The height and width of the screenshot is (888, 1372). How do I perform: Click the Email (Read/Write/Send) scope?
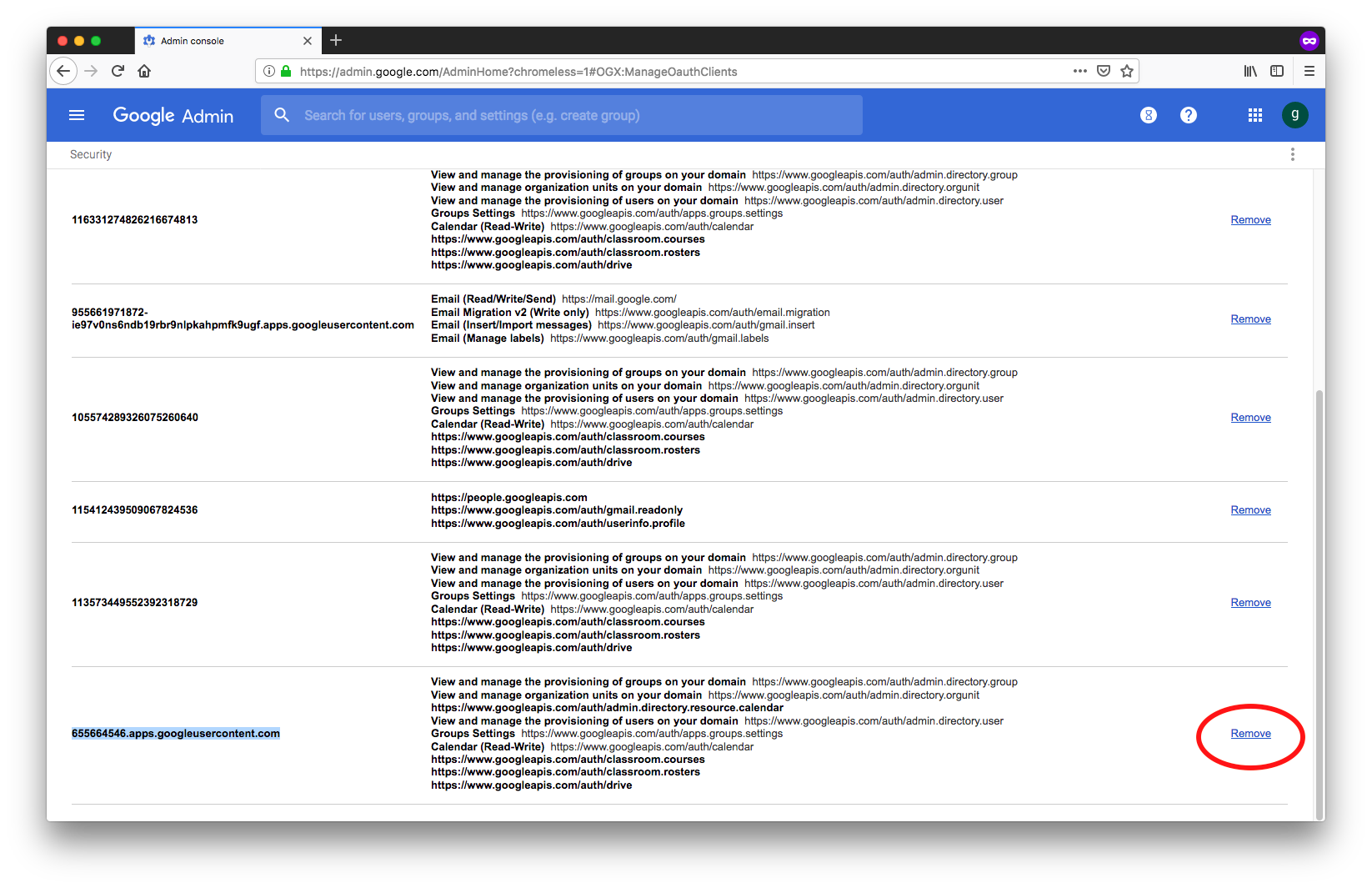tap(553, 299)
